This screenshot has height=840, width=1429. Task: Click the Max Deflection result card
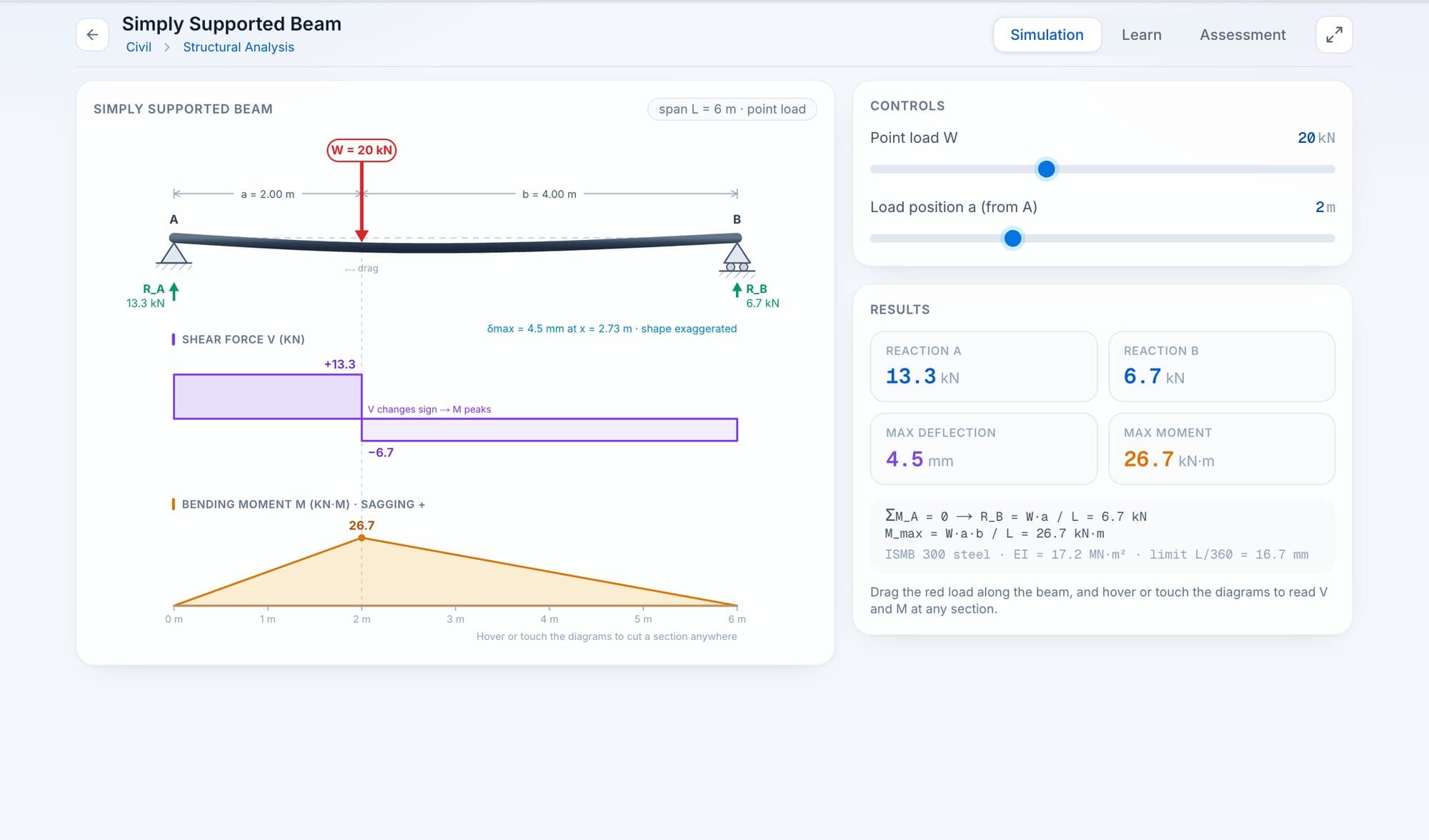[x=983, y=449]
